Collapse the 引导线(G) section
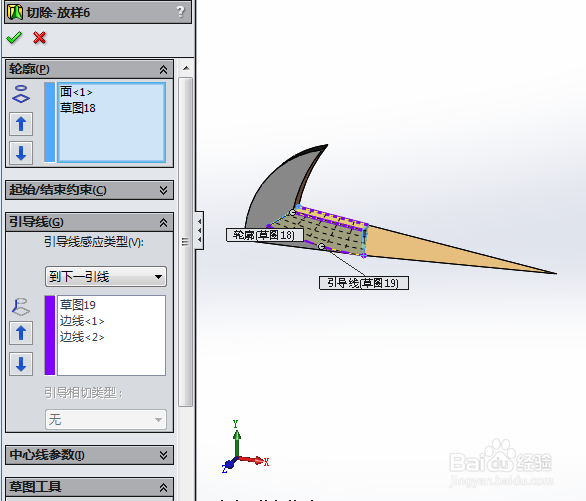 pos(163,223)
